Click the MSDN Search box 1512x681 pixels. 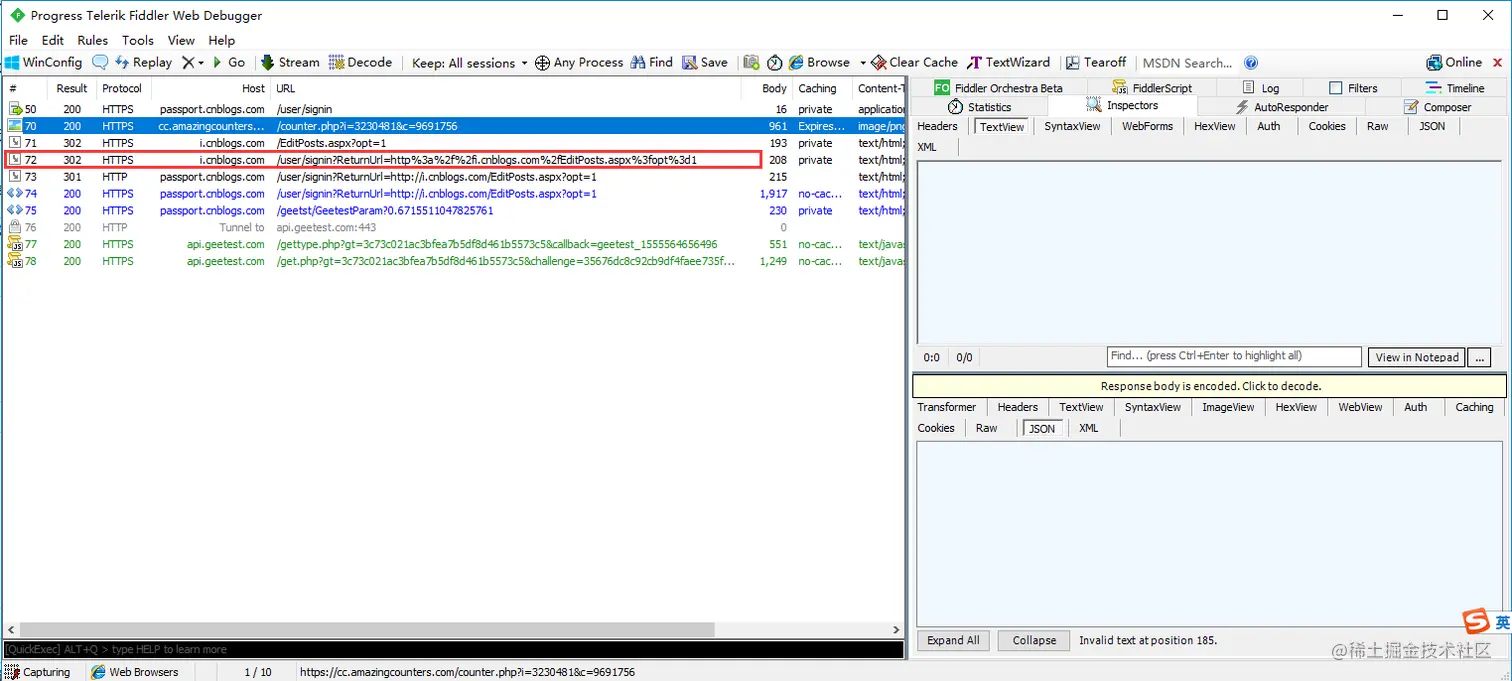1188,62
